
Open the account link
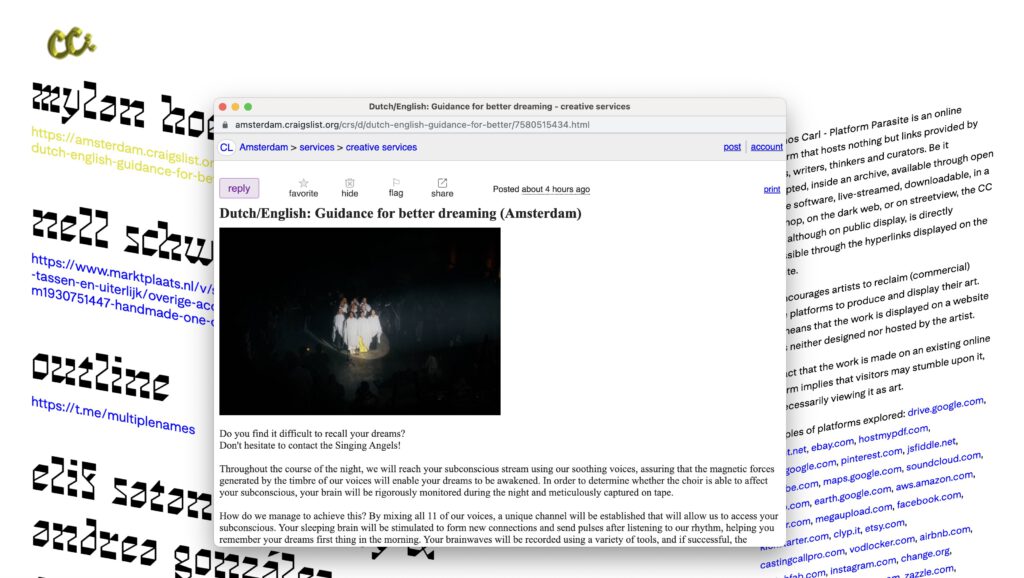point(767,147)
